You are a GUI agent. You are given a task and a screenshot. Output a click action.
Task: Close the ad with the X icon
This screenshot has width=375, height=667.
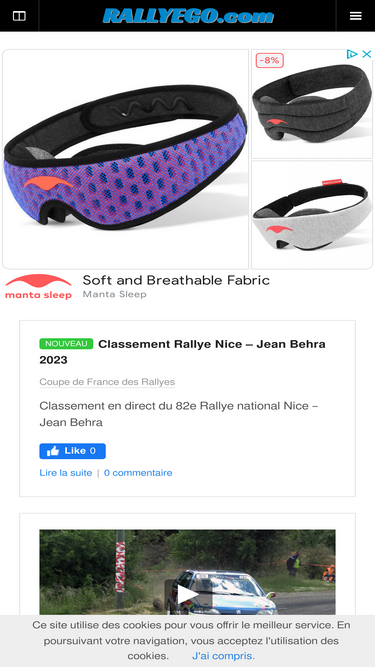(366, 54)
